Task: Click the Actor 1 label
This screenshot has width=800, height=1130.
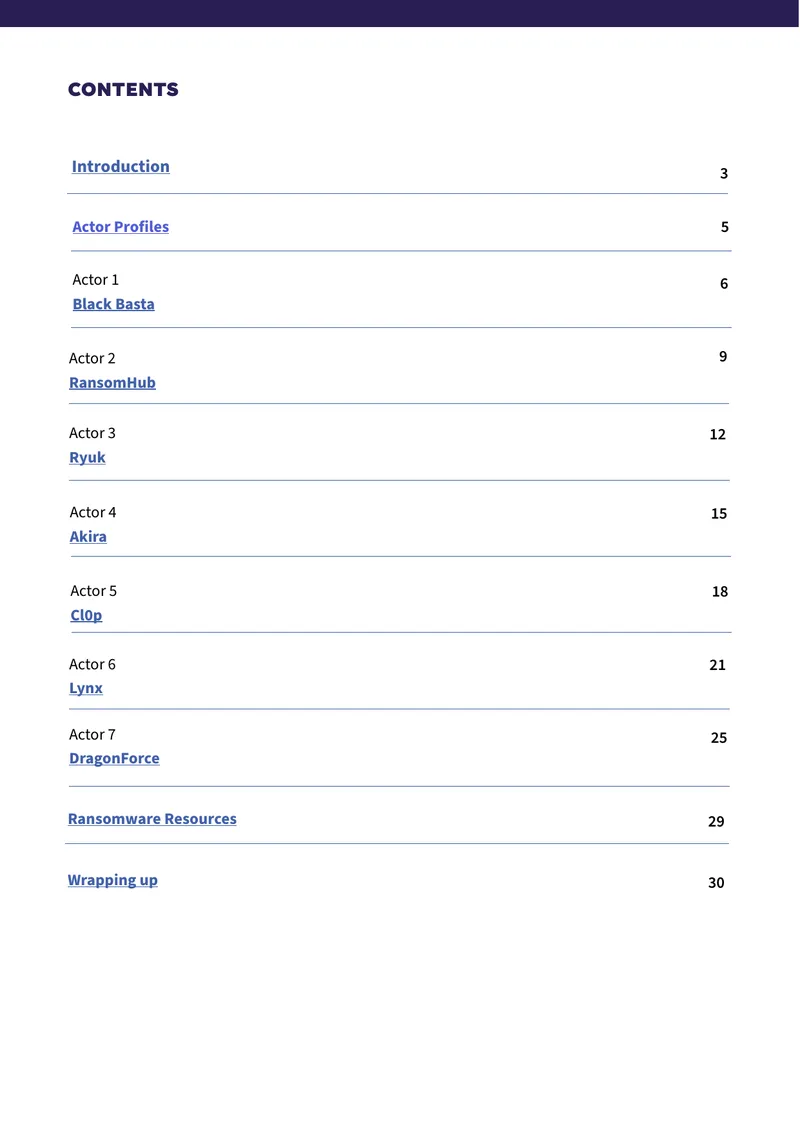Action: click(95, 280)
